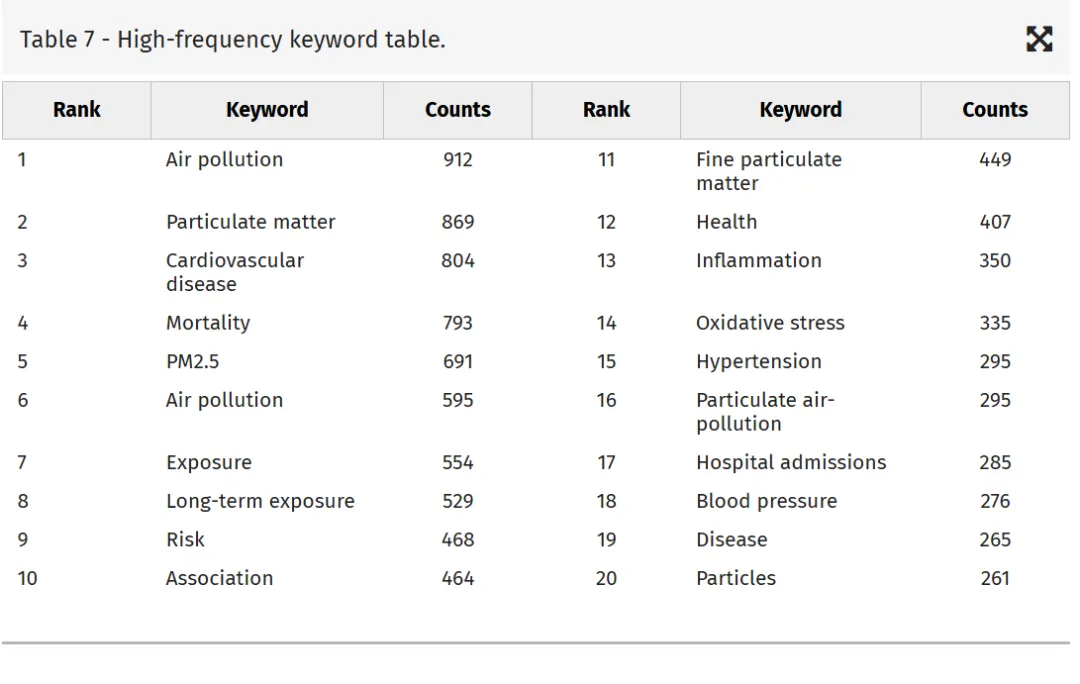Click the Mortality keyword cell
This screenshot has width=1080, height=684.
click(x=208, y=323)
